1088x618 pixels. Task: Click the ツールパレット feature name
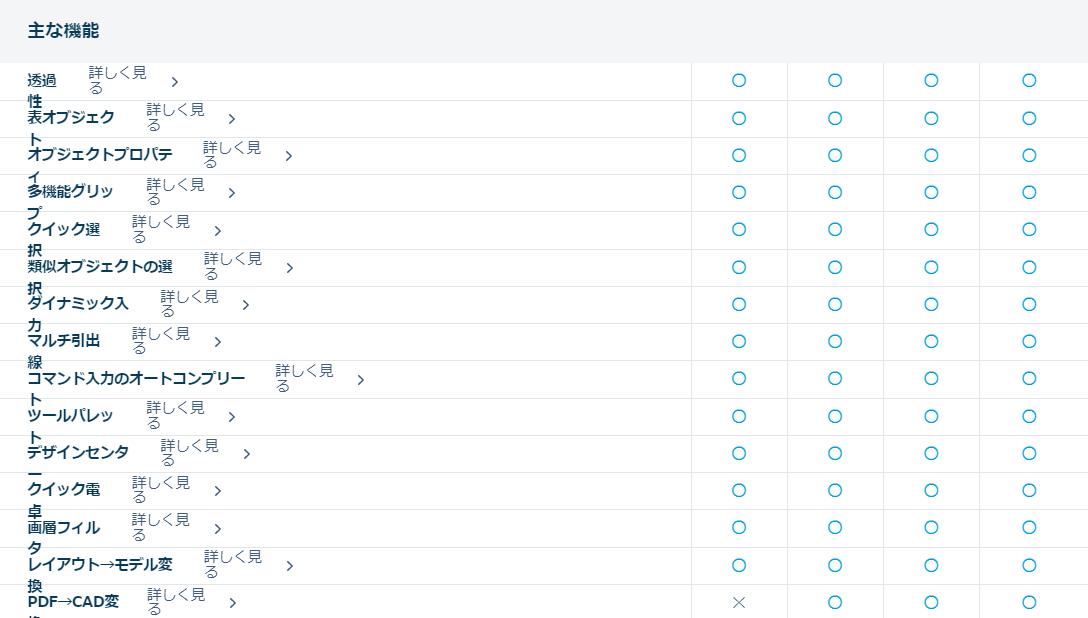click(x=70, y=415)
